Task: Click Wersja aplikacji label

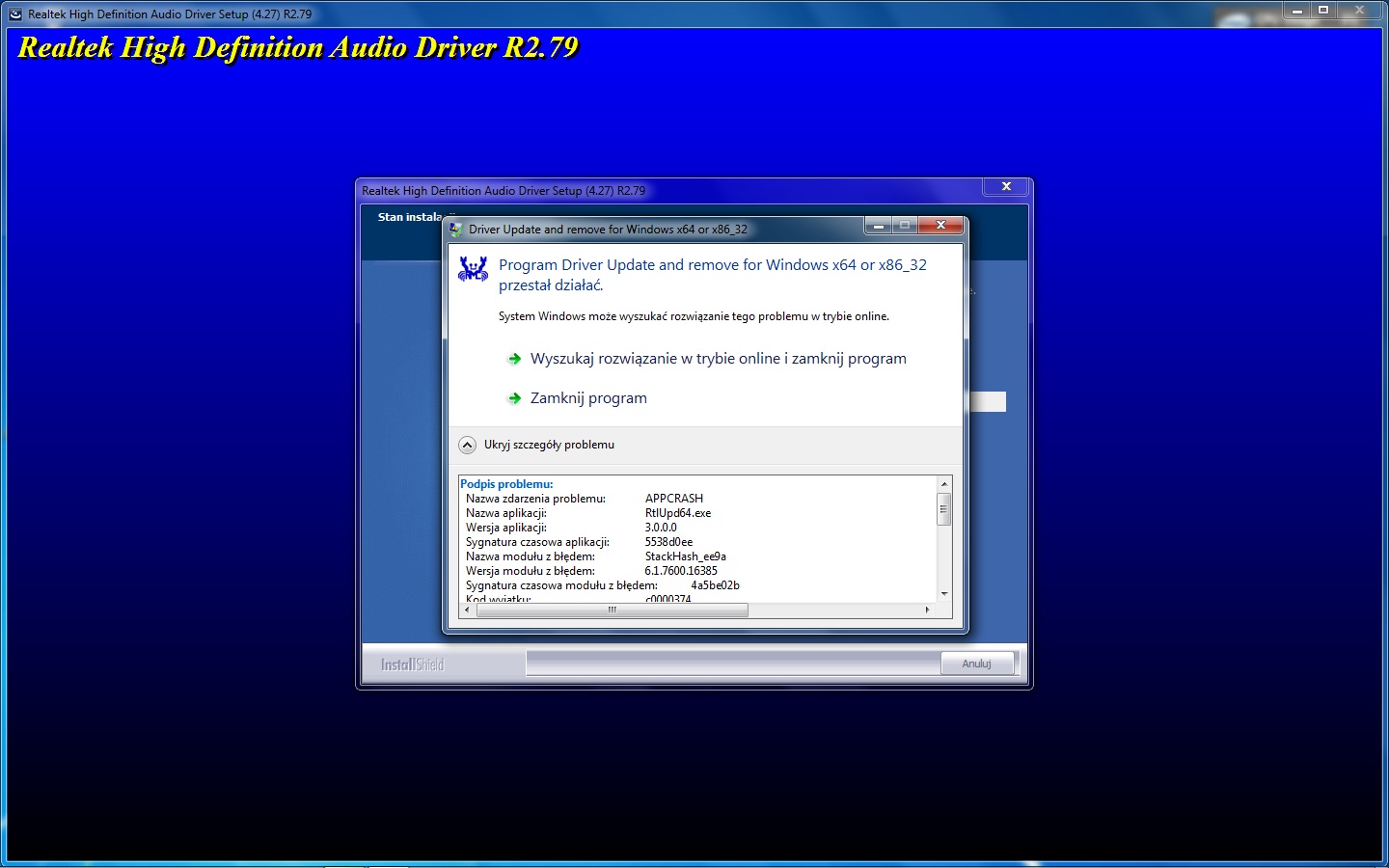Action: click(x=506, y=528)
